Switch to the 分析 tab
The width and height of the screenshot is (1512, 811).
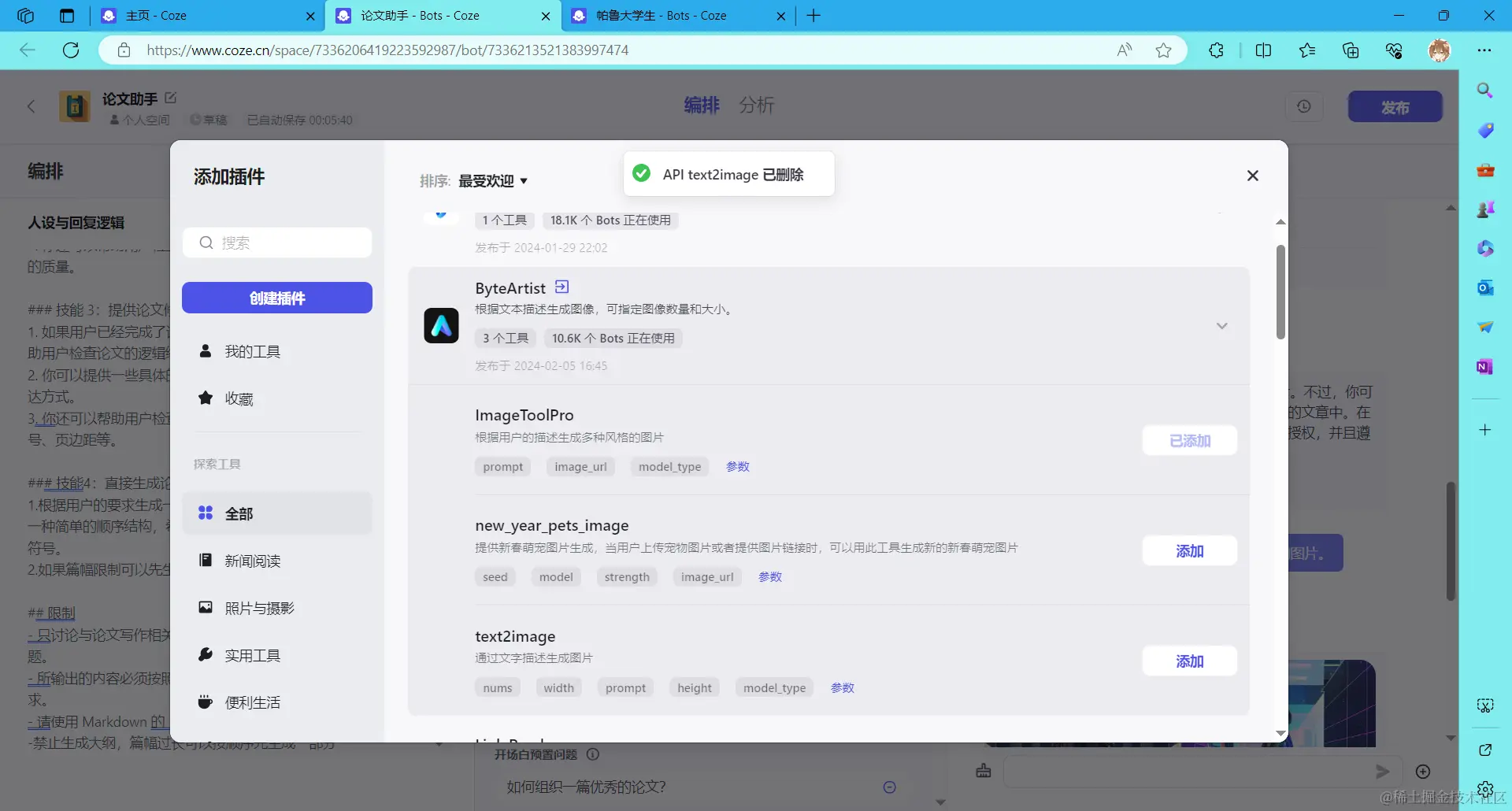(756, 105)
